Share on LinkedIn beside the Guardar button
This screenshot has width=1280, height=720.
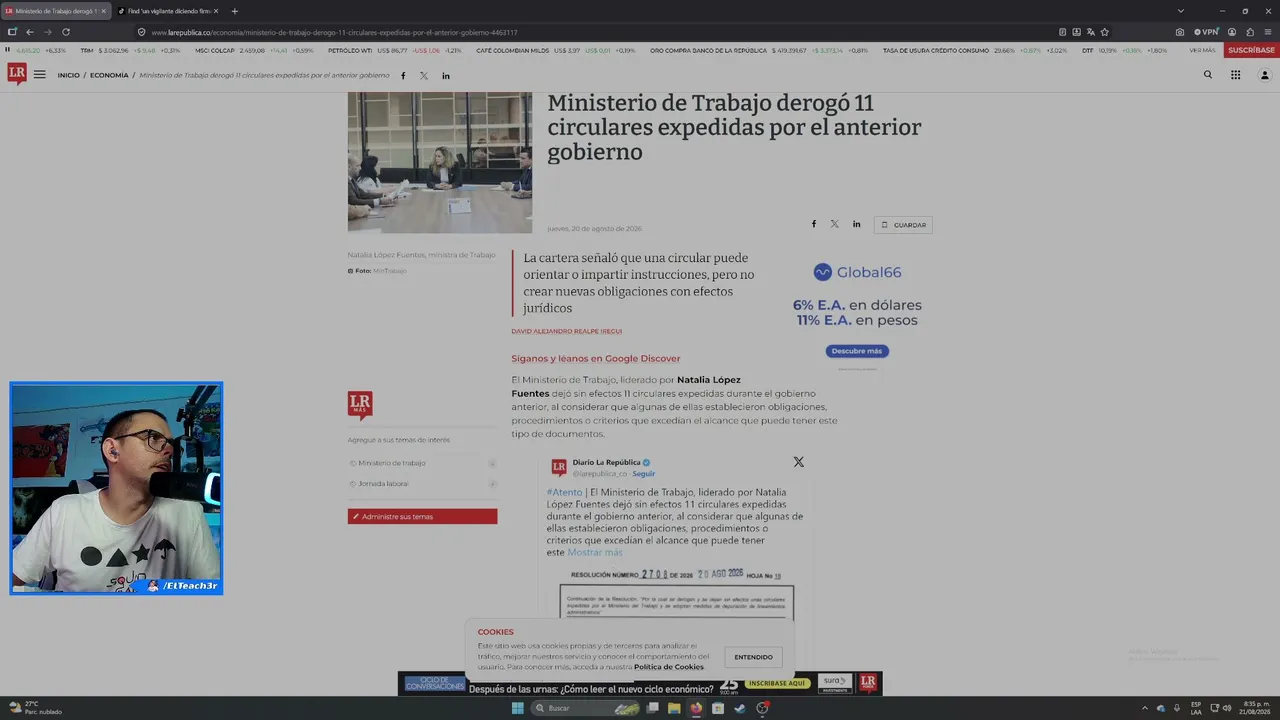(x=856, y=224)
